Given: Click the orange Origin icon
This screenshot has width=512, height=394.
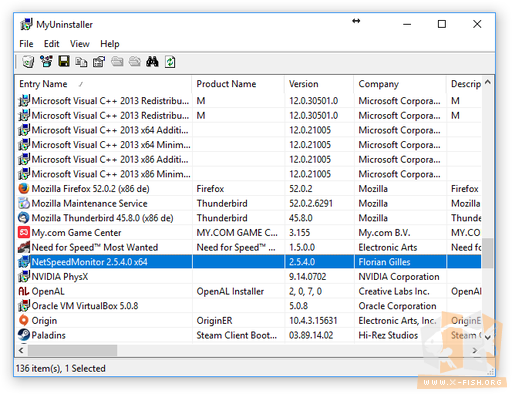Looking at the screenshot, I should tap(24, 321).
